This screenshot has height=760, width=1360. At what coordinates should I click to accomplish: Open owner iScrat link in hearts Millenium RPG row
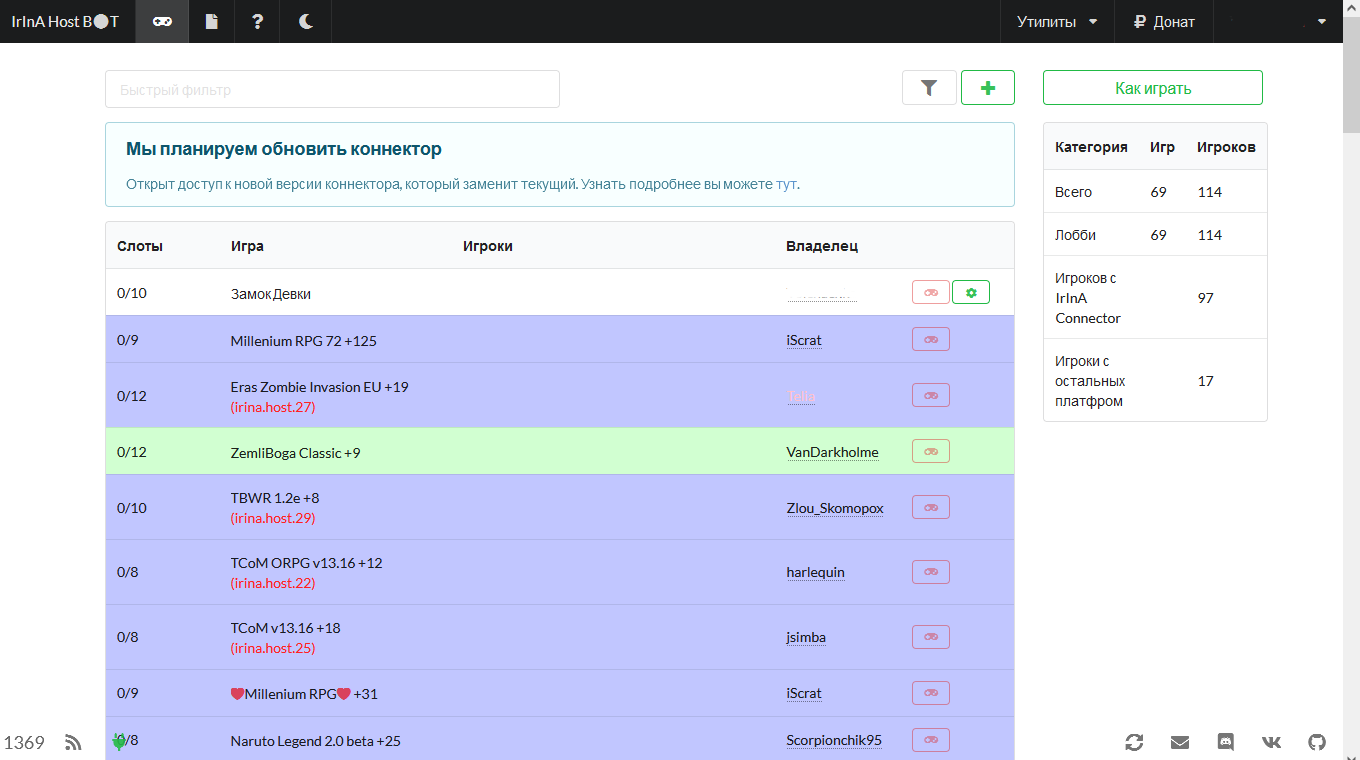pos(804,693)
